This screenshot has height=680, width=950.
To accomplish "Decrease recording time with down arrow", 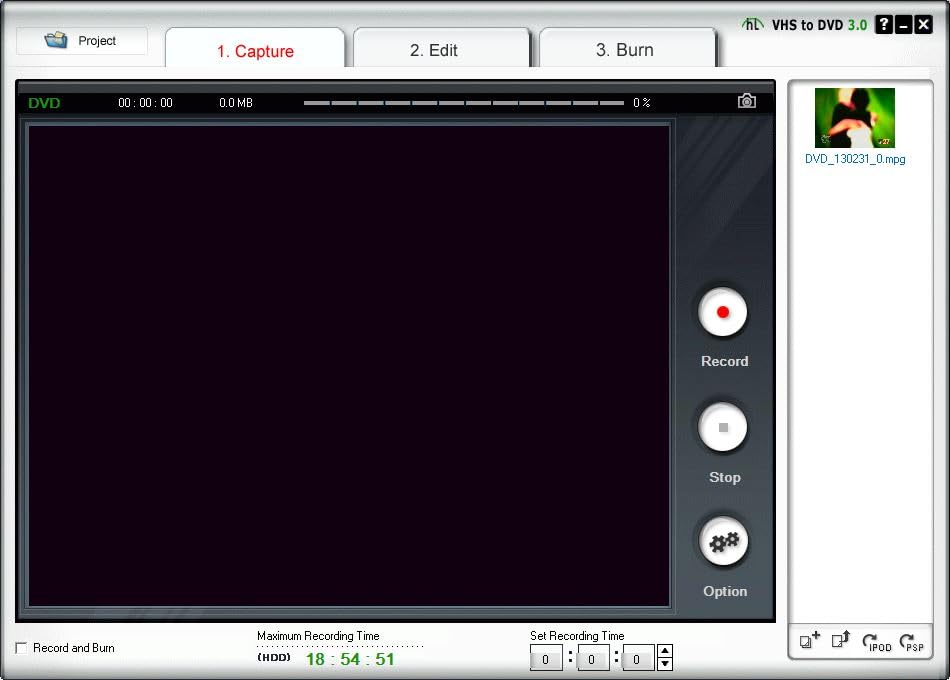I will pyautogui.click(x=665, y=664).
